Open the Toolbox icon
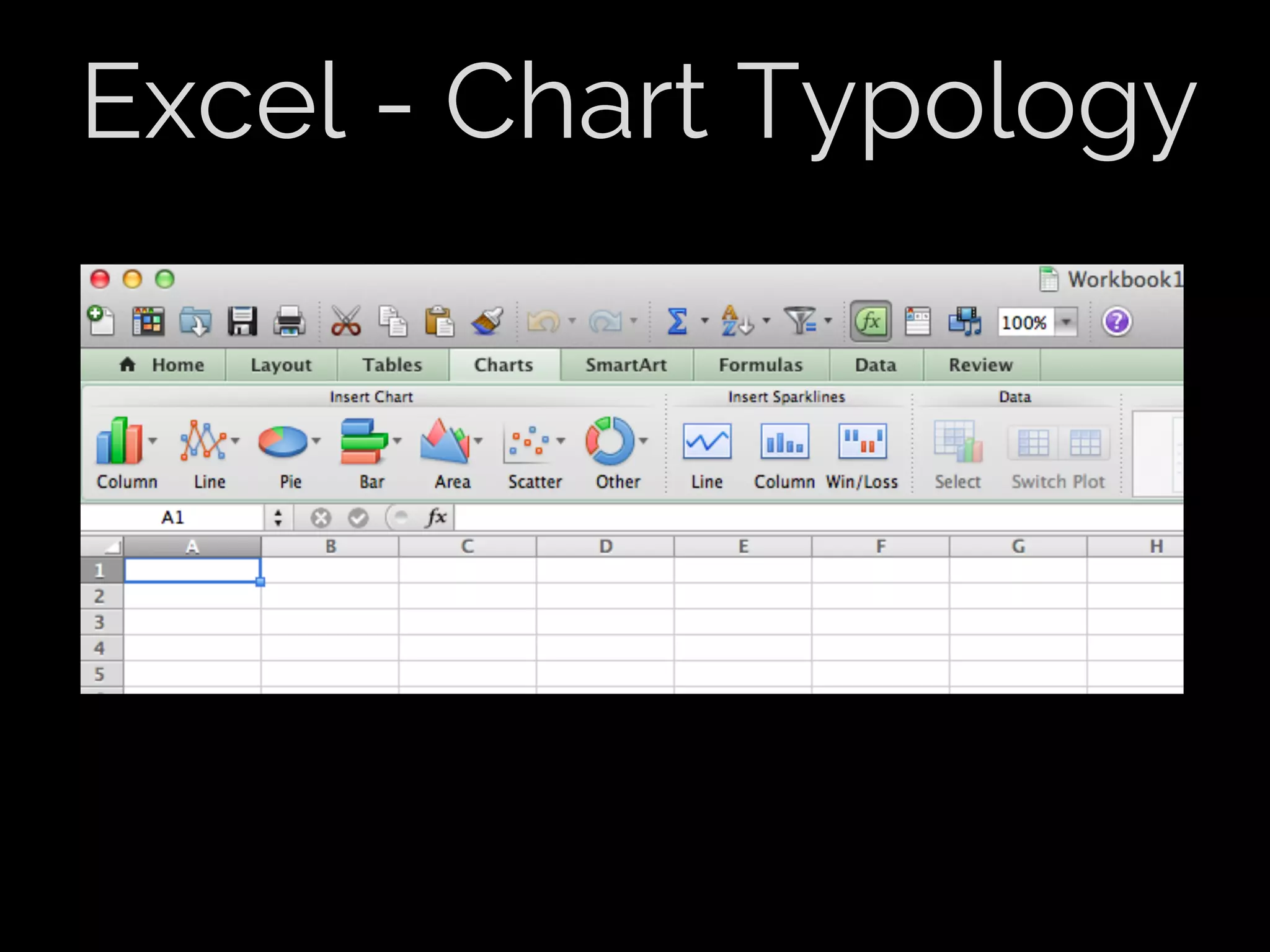The height and width of the screenshot is (952, 1270). tap(918, 321)
